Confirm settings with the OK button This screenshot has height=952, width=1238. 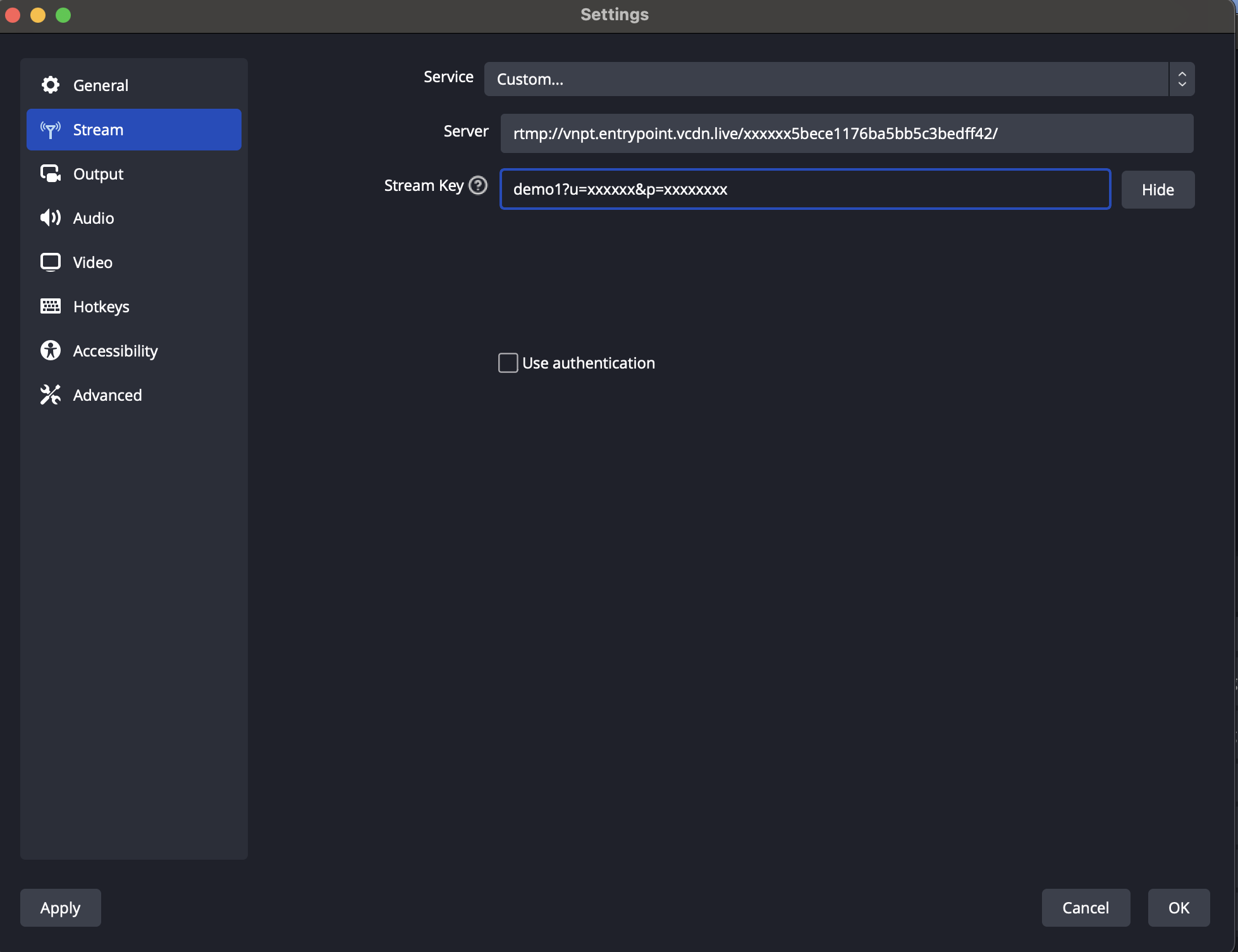click(x=1178, y=908)
